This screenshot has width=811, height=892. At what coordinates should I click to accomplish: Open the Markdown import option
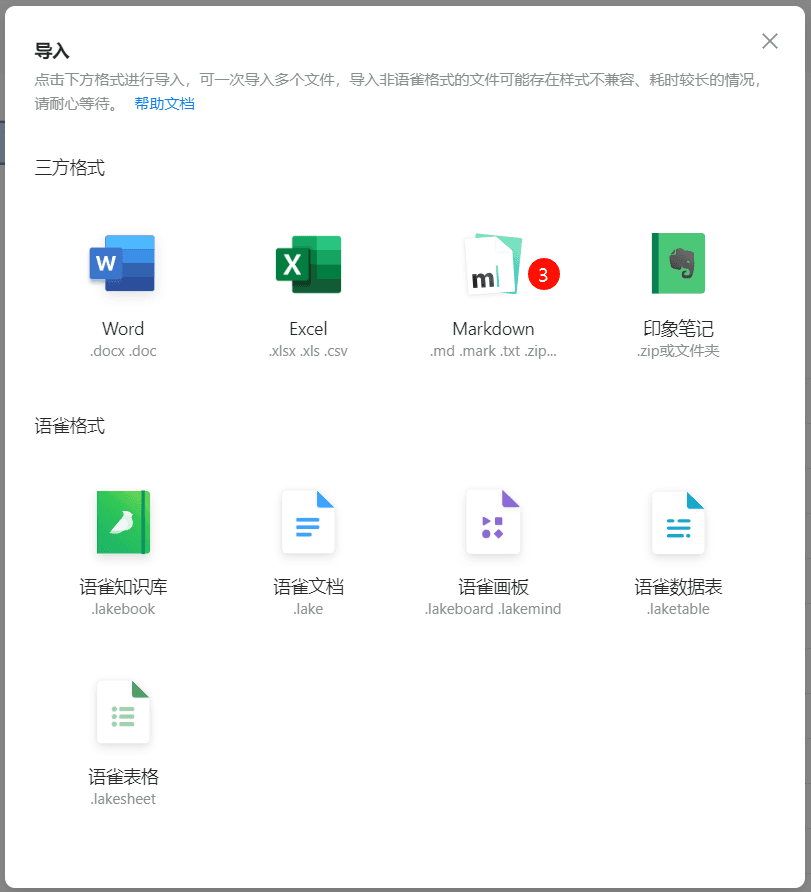pos(490,263)
